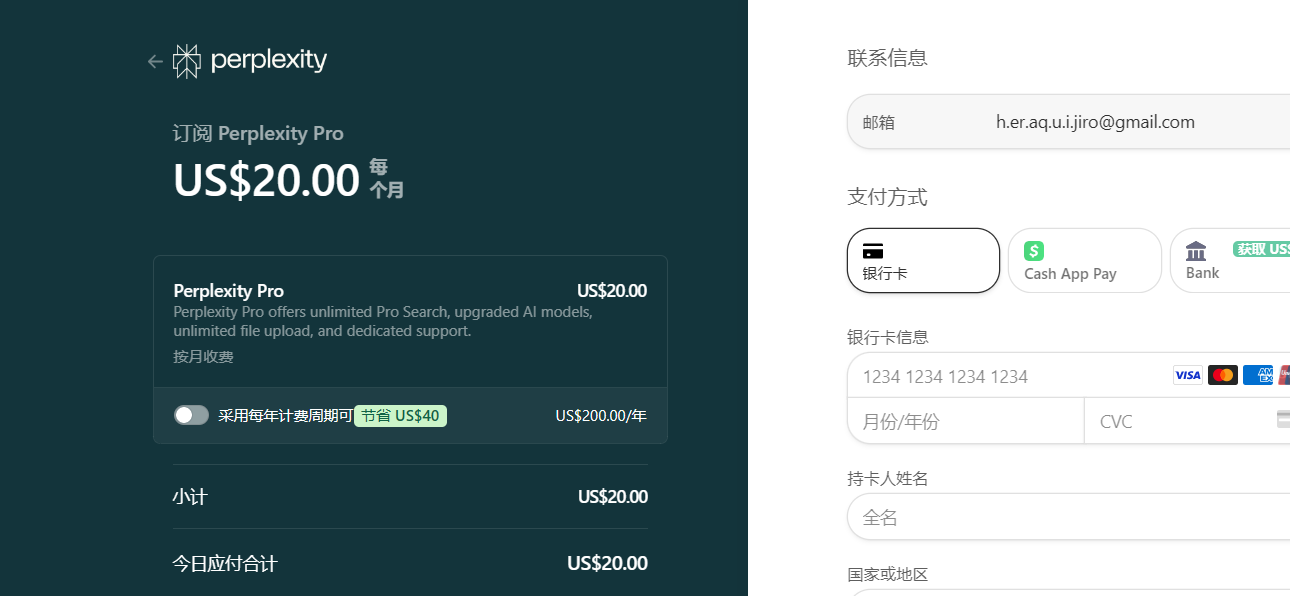Click the email field with h.er.aq.u.i.jiro@gmail.com

[1068, 122]
